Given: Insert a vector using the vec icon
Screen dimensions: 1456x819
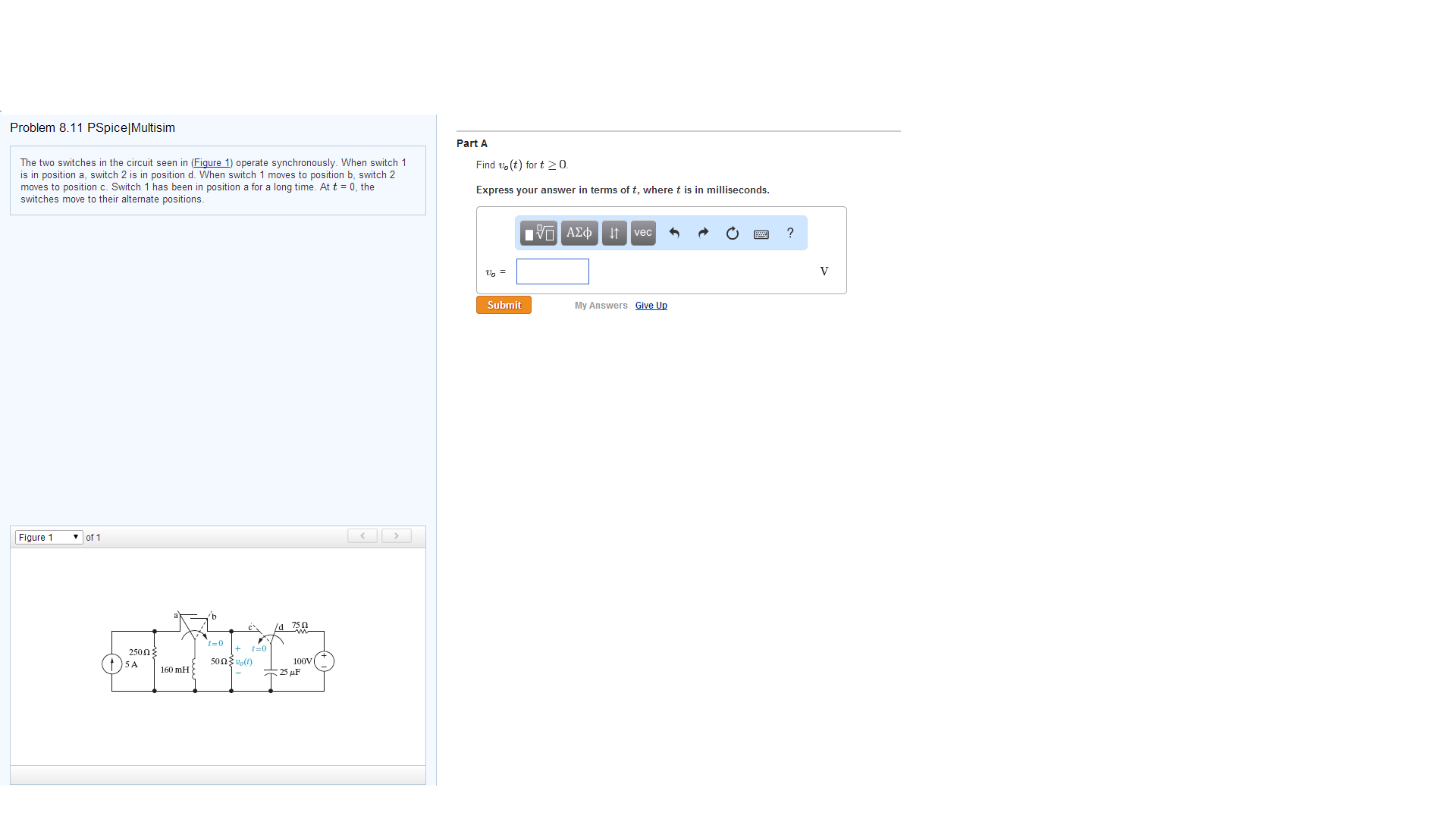Looking at the screenshot, I should coord(642,233).
